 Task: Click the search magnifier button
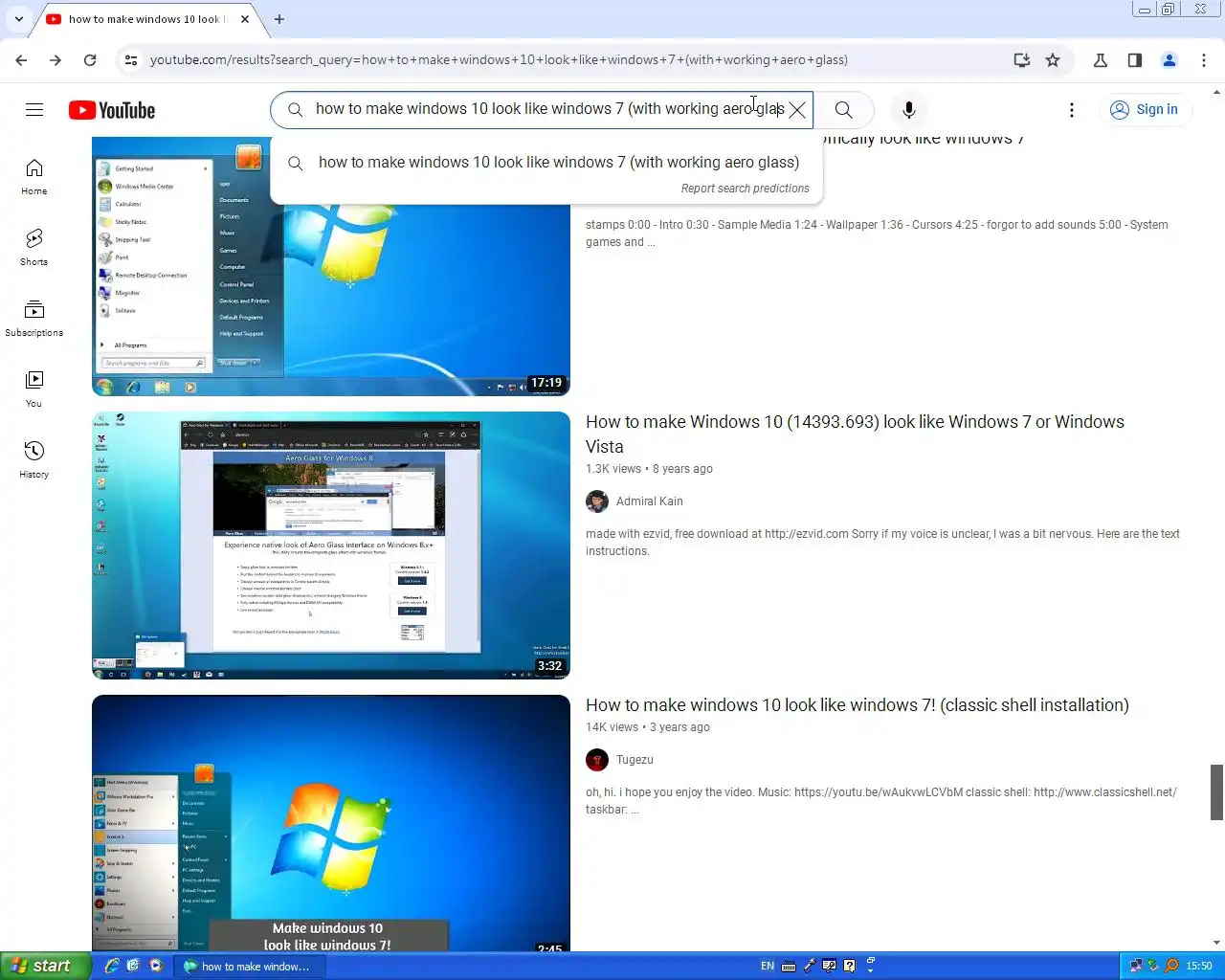point(843,110)
